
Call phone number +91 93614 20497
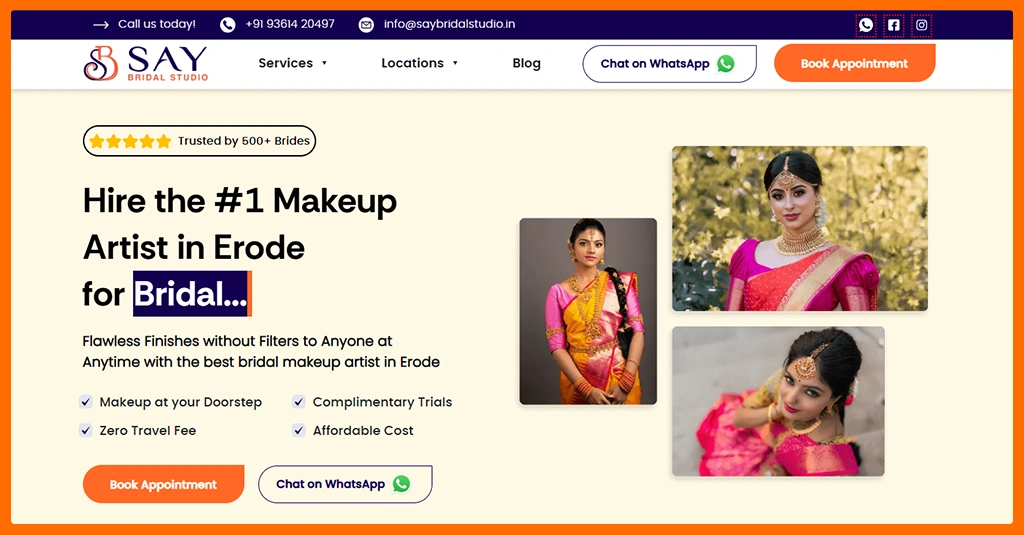(290, 24)
